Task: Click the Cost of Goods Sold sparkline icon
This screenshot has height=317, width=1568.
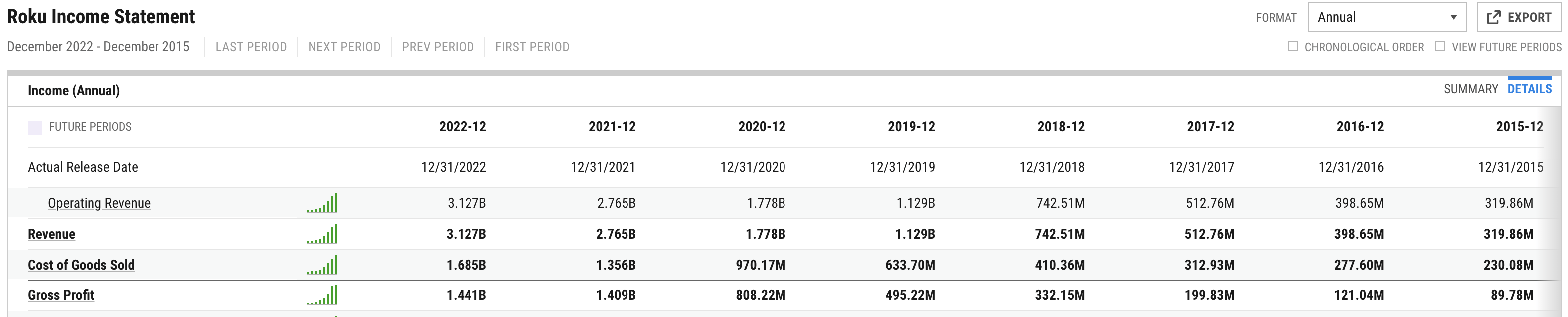Action: point(322,265)
